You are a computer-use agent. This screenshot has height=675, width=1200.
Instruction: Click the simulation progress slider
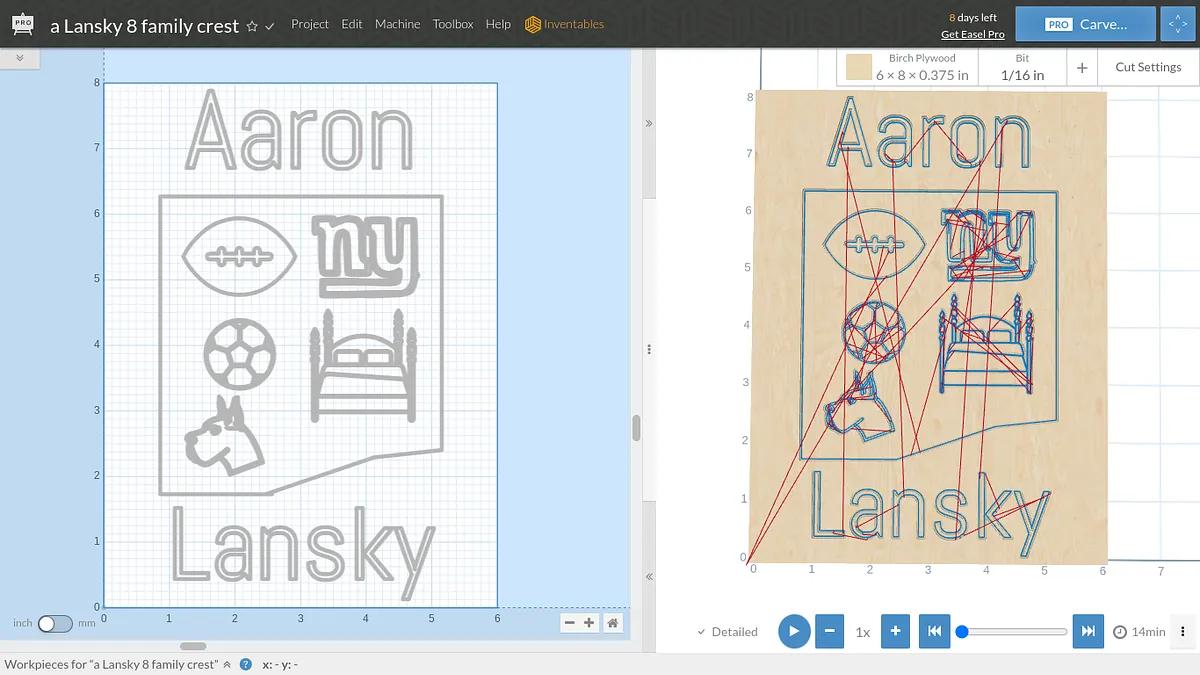click(x=1014, y=631)
